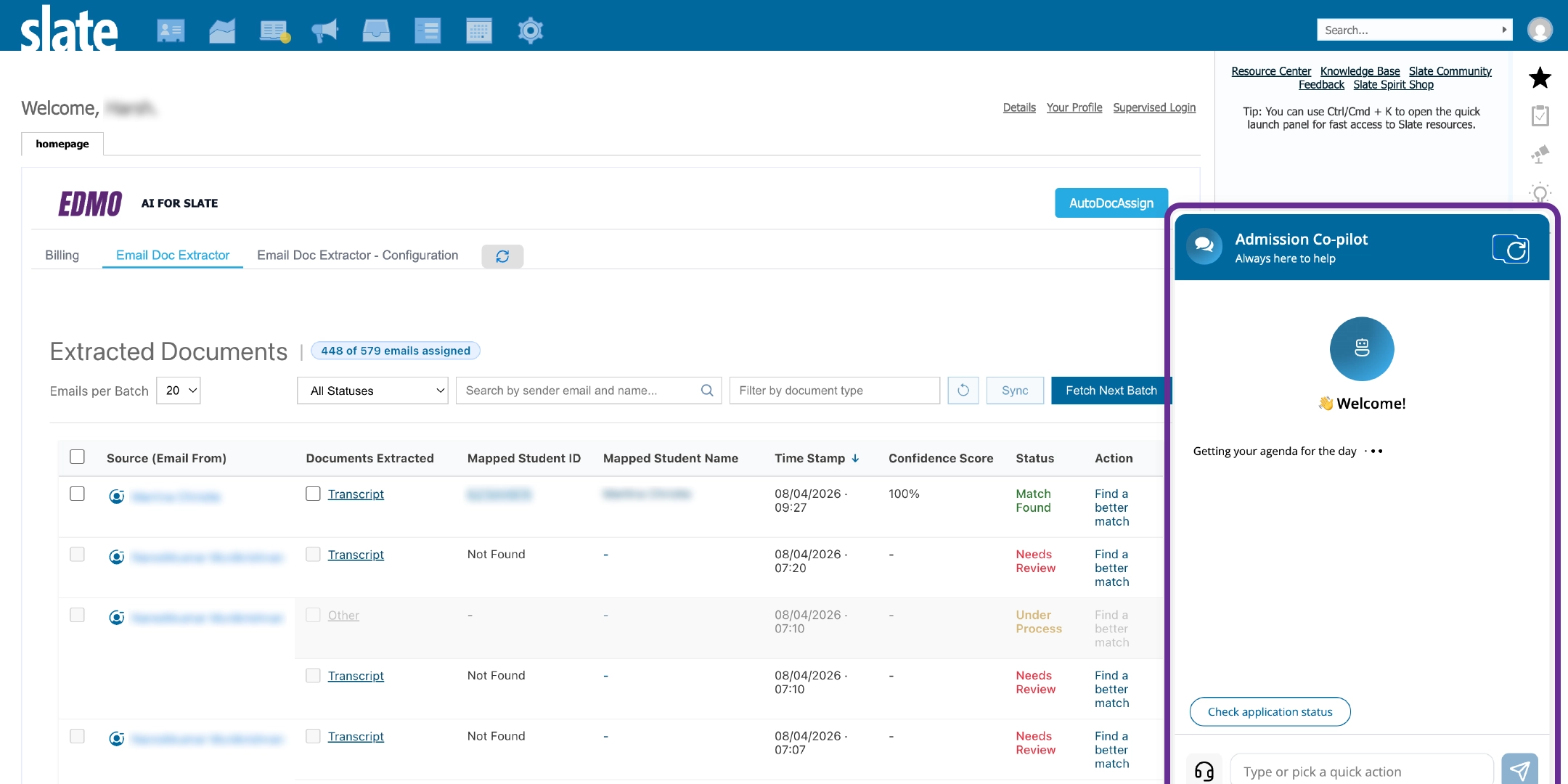1568x784 pixels.
Task: Open the Transcript link in Match Found row
Action: click(x=356, y=494)
